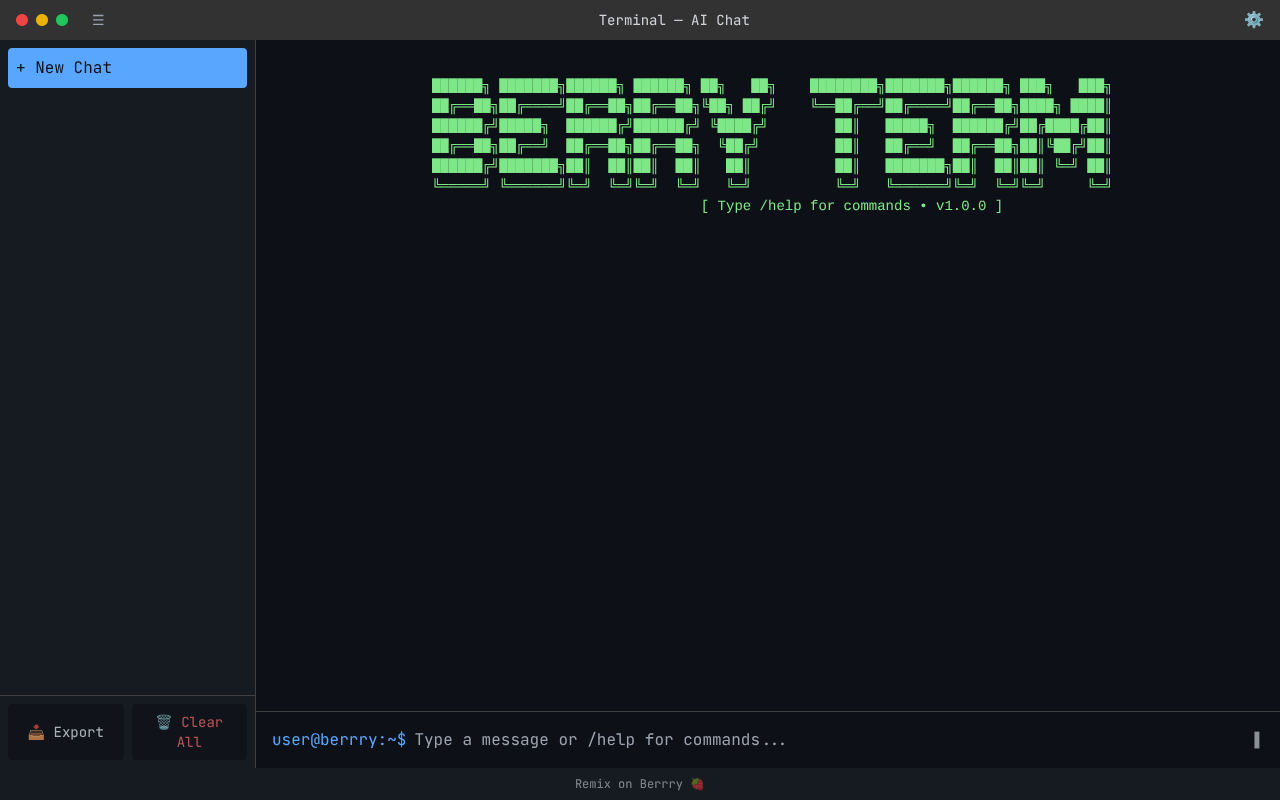This screenshot has height=800, width=1280.
Task: Click the strawberry emoji in the footer
Action: coord(697,784)
